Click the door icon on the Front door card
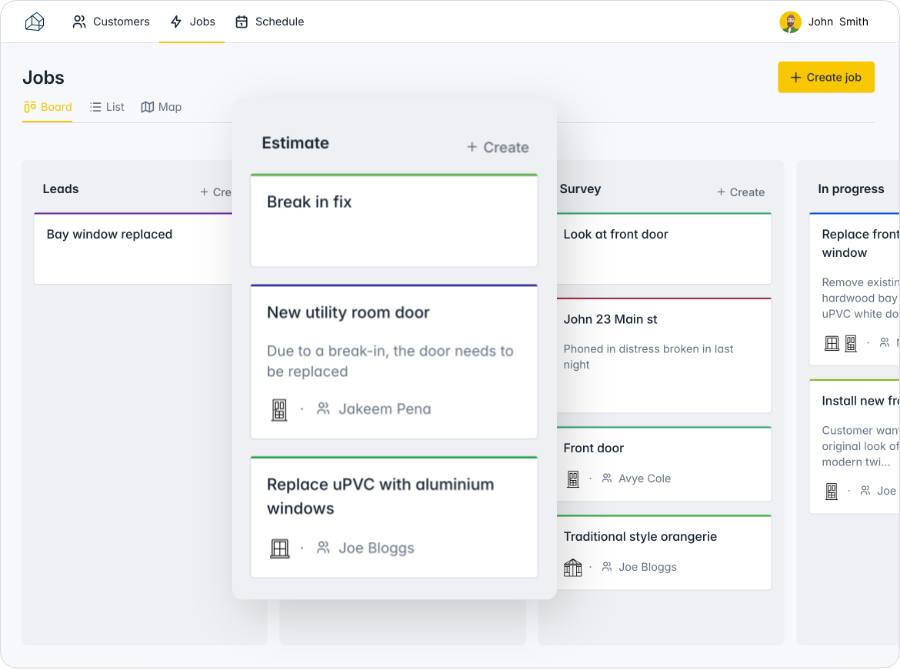 (x=572, y=479)
